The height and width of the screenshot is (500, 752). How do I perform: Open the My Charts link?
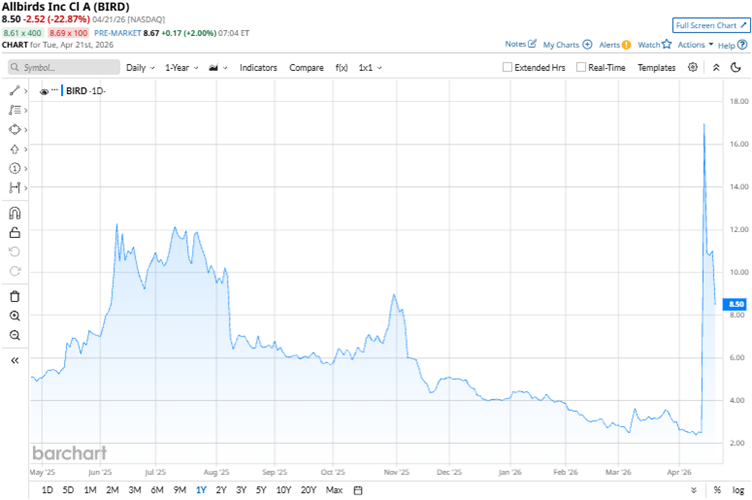(x=567, y=45)
